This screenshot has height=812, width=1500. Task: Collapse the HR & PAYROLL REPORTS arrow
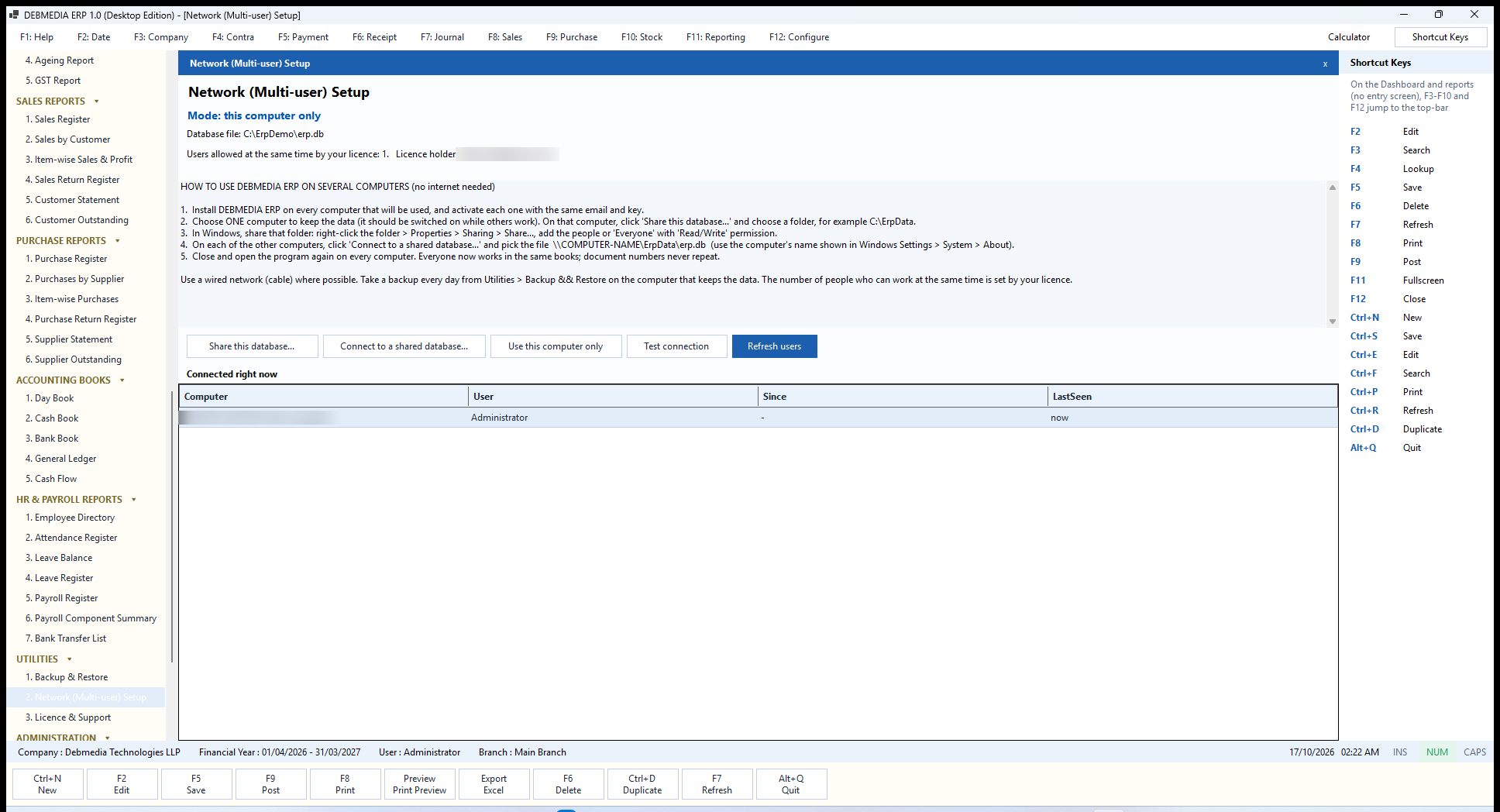(x=134, y=500)
